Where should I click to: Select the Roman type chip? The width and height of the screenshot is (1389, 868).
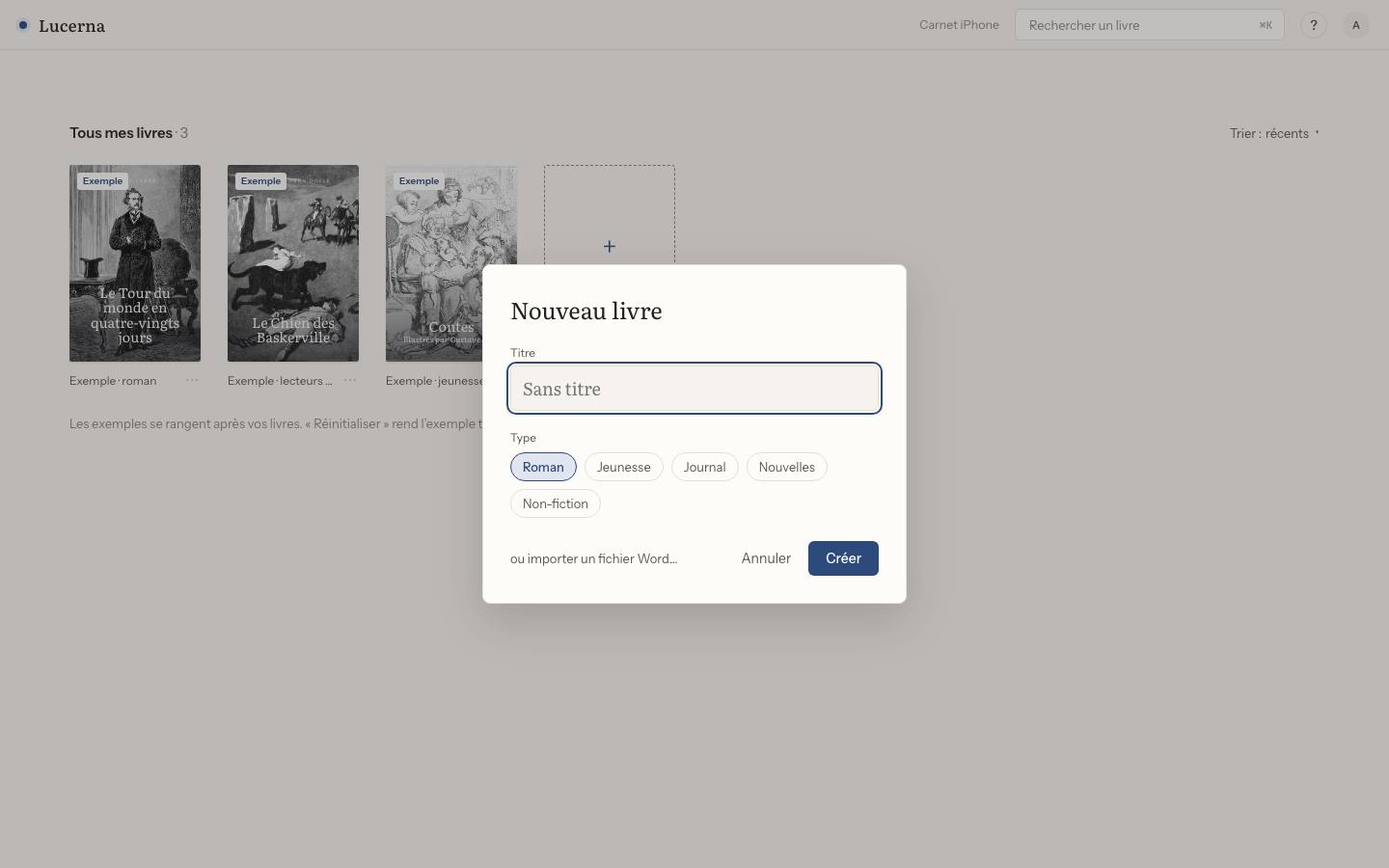coord(543,467)
